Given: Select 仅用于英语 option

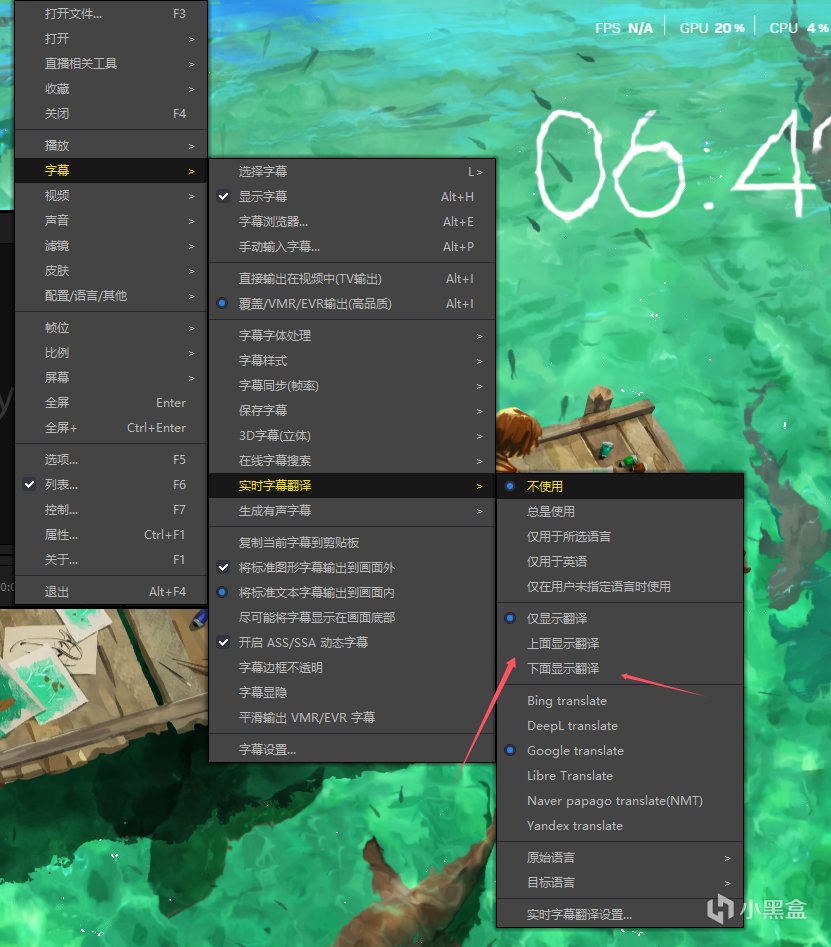Looking at the screenshot, I should 620,562.
